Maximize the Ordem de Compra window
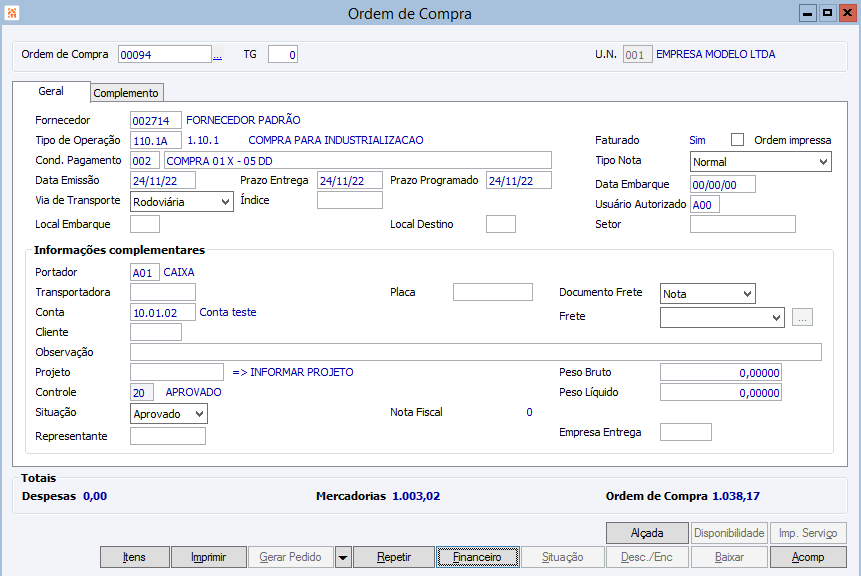The width and height of the screenshot is (861, 576). 827,13
